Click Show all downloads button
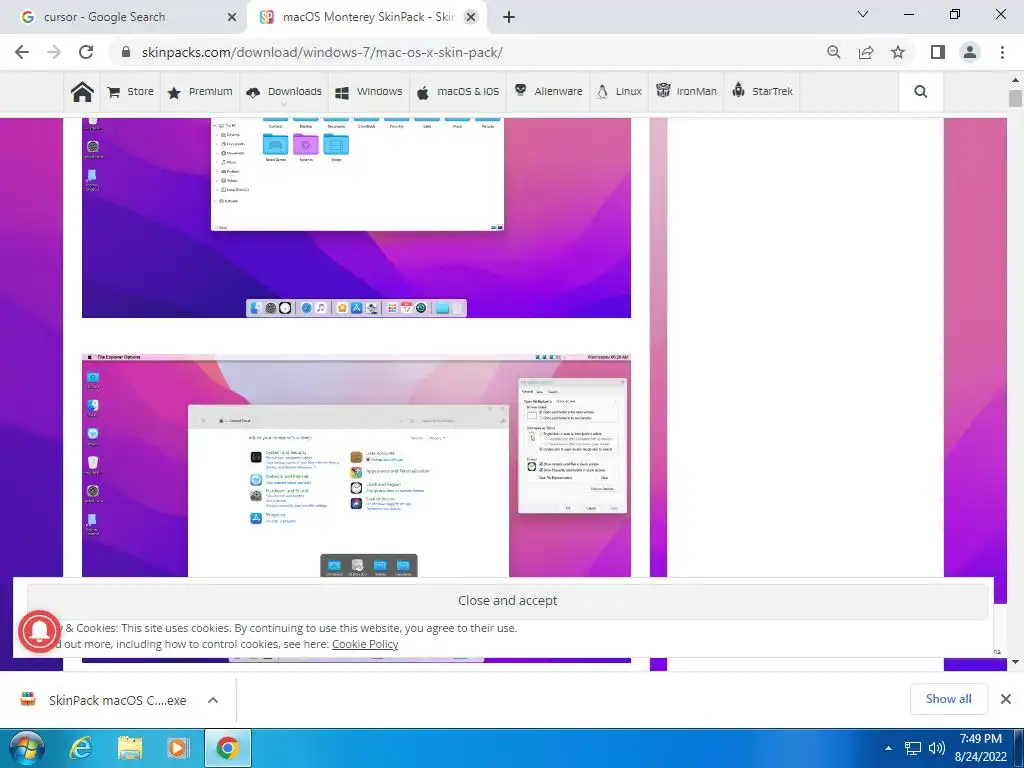This screenshot has height=768, width=1024. pyautogui.click(x=948, y=699)
